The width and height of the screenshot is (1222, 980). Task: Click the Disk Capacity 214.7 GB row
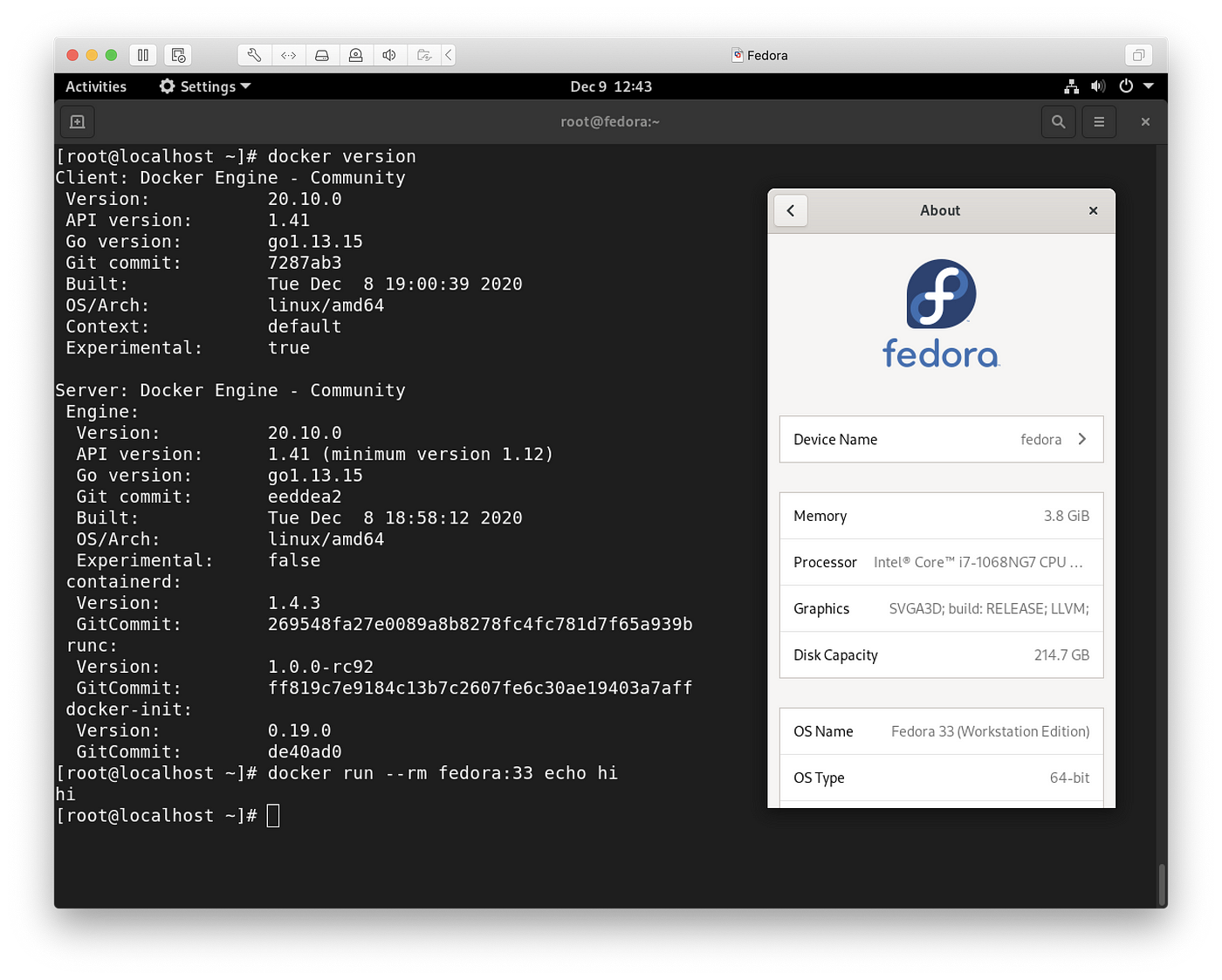[941, 654]
